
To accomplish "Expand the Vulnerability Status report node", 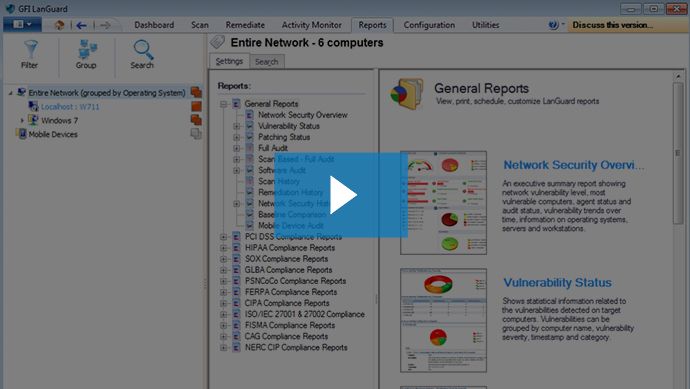I will pos(237,126).
